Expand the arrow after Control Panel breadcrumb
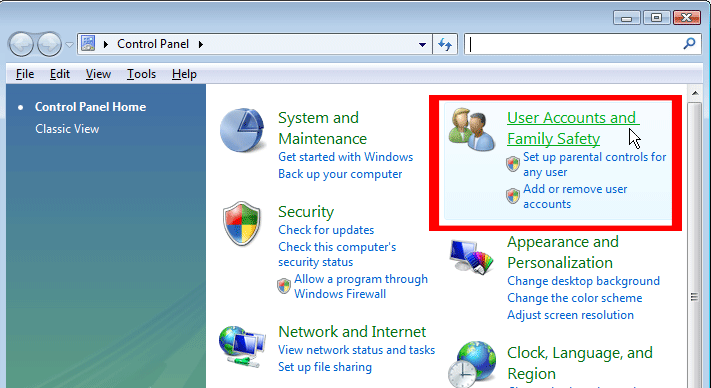711x388 pixels. pos(200,44)
